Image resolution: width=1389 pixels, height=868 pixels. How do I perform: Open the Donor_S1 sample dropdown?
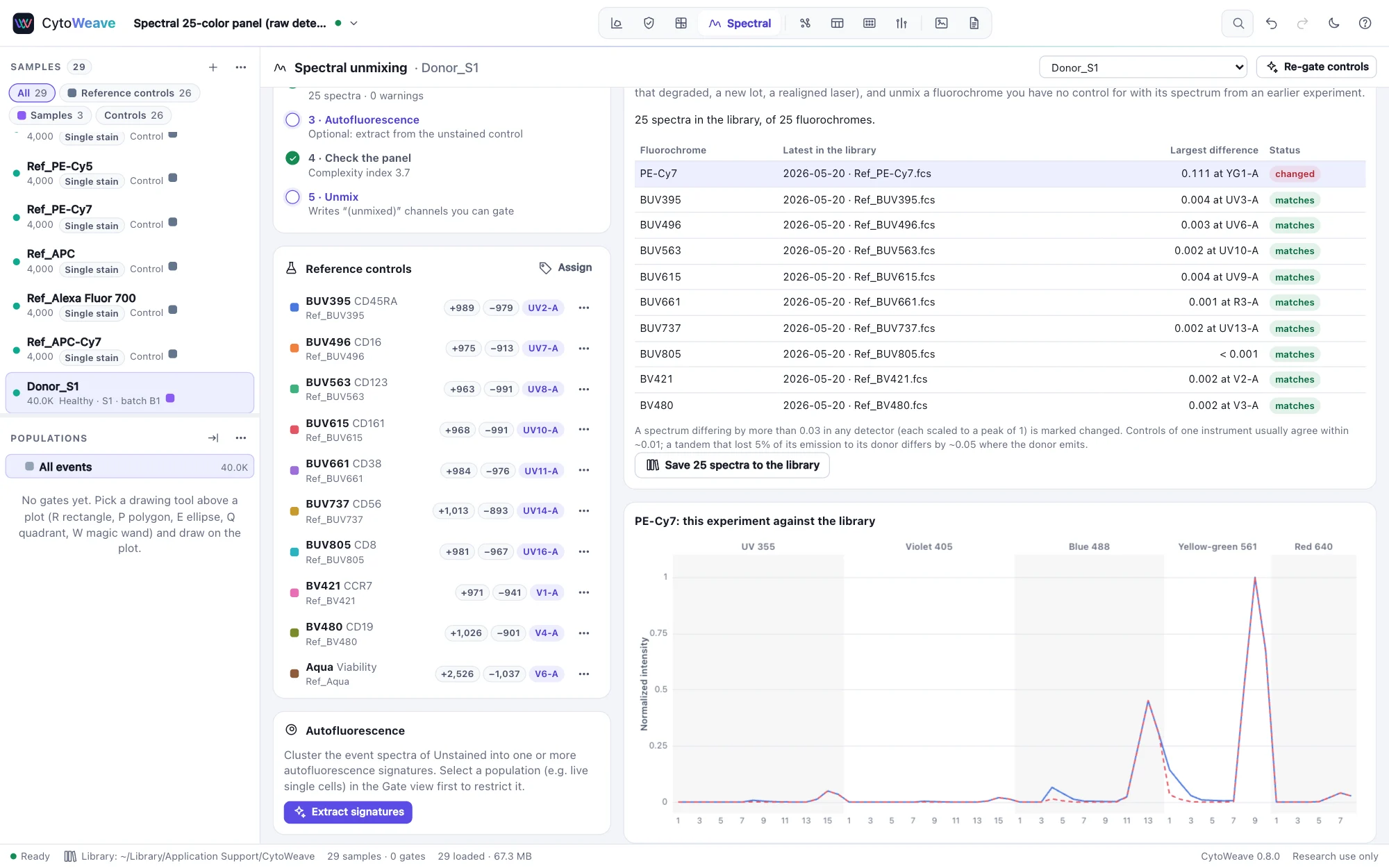coord(1143,67)
